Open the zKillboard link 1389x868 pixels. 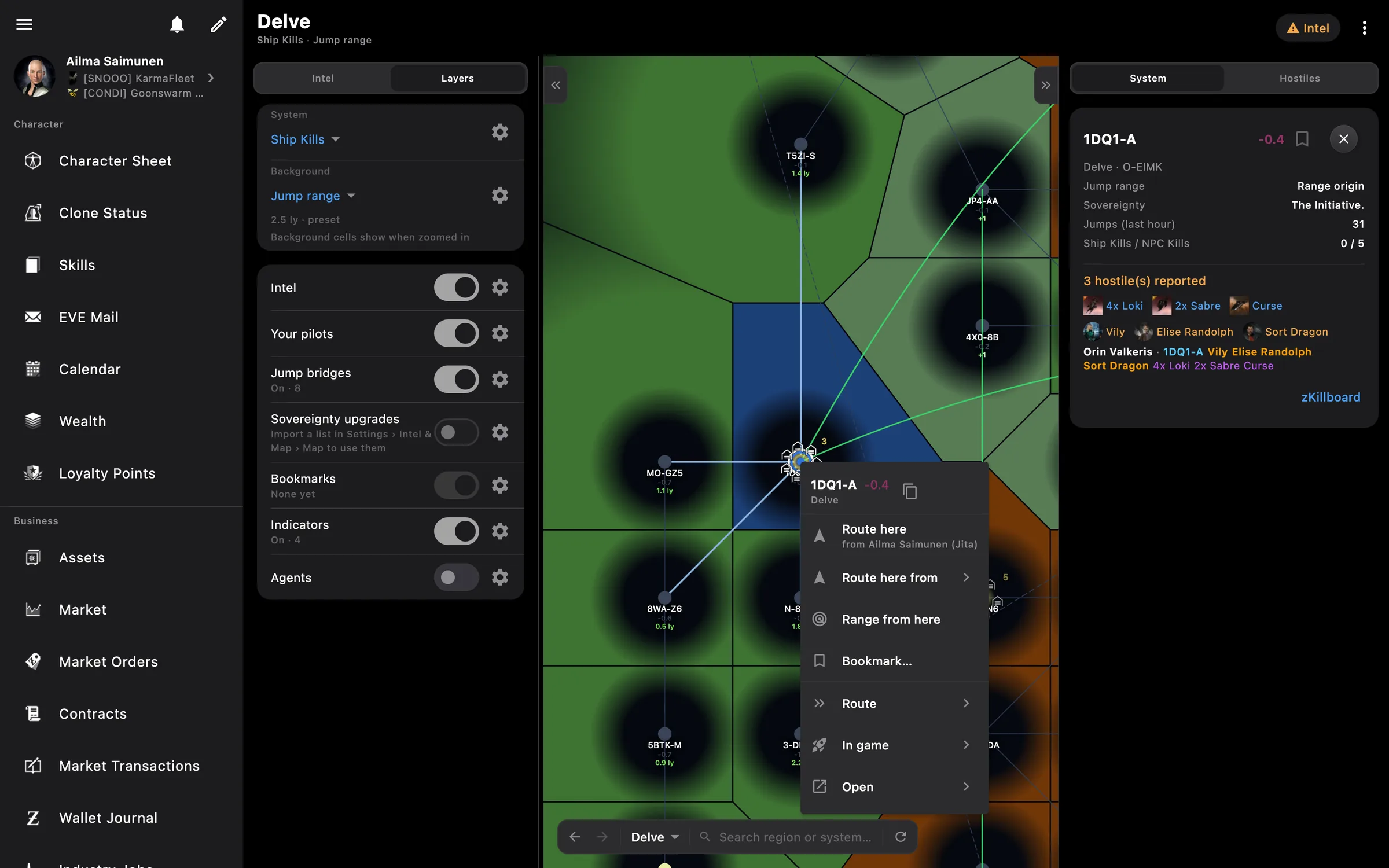pyautogui.click(x=1331, y=398)
